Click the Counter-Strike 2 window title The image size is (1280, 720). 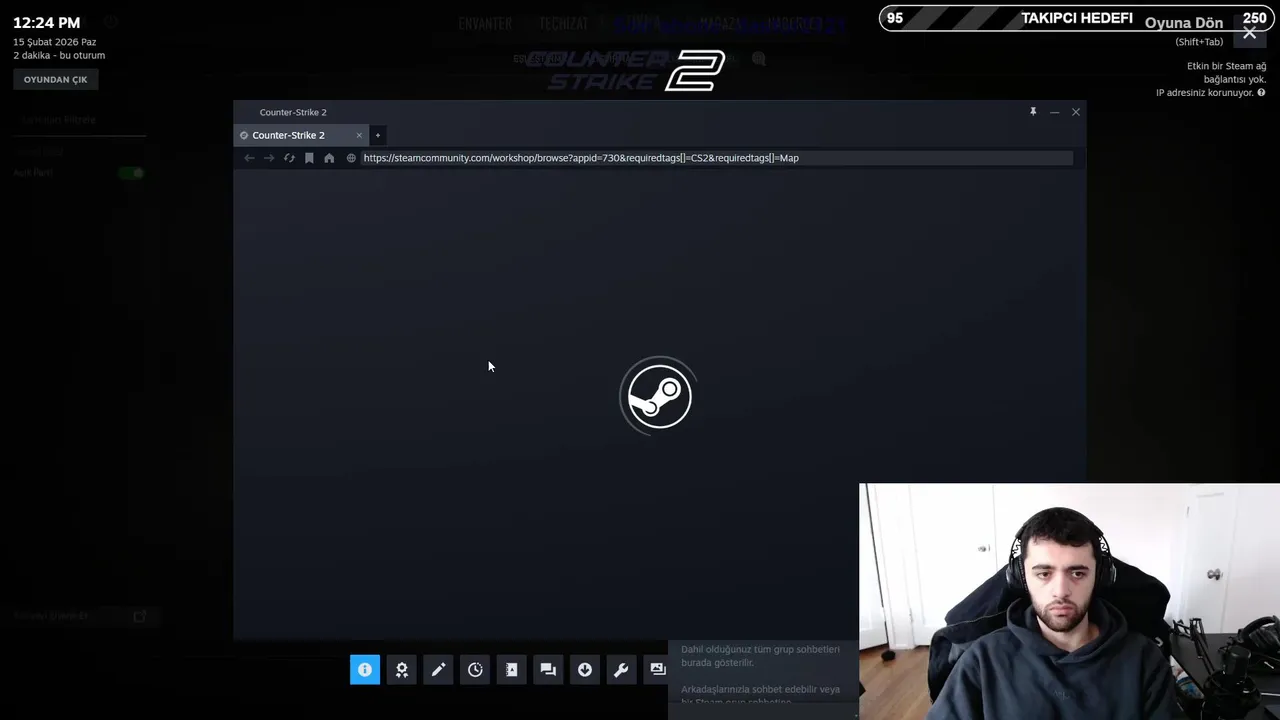[293, 112]
